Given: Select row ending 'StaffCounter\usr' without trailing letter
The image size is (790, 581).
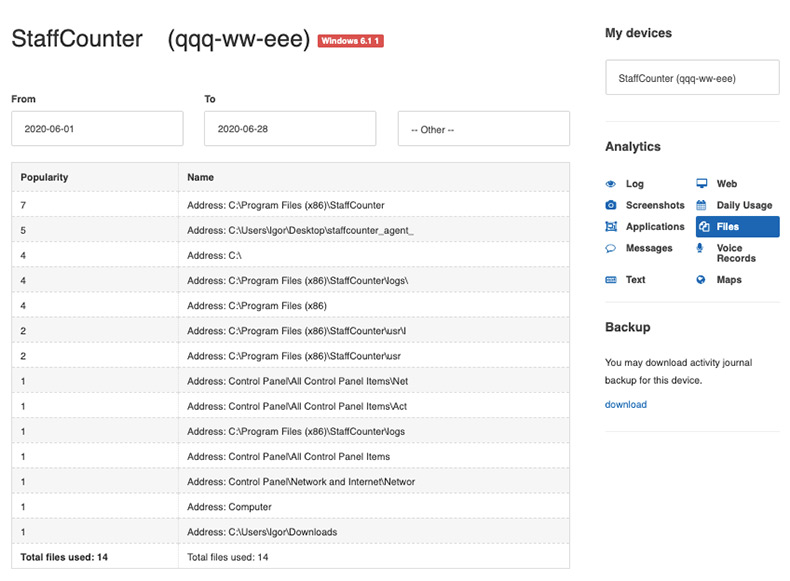Looking at the screenshot, I should click(291, 356).
